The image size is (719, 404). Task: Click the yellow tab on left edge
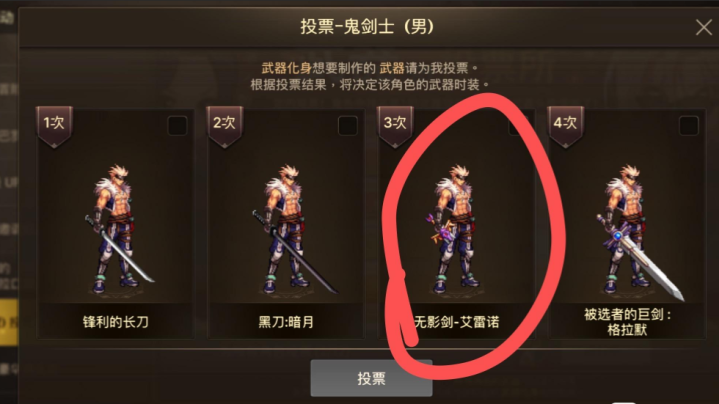[x=9, y=322]
